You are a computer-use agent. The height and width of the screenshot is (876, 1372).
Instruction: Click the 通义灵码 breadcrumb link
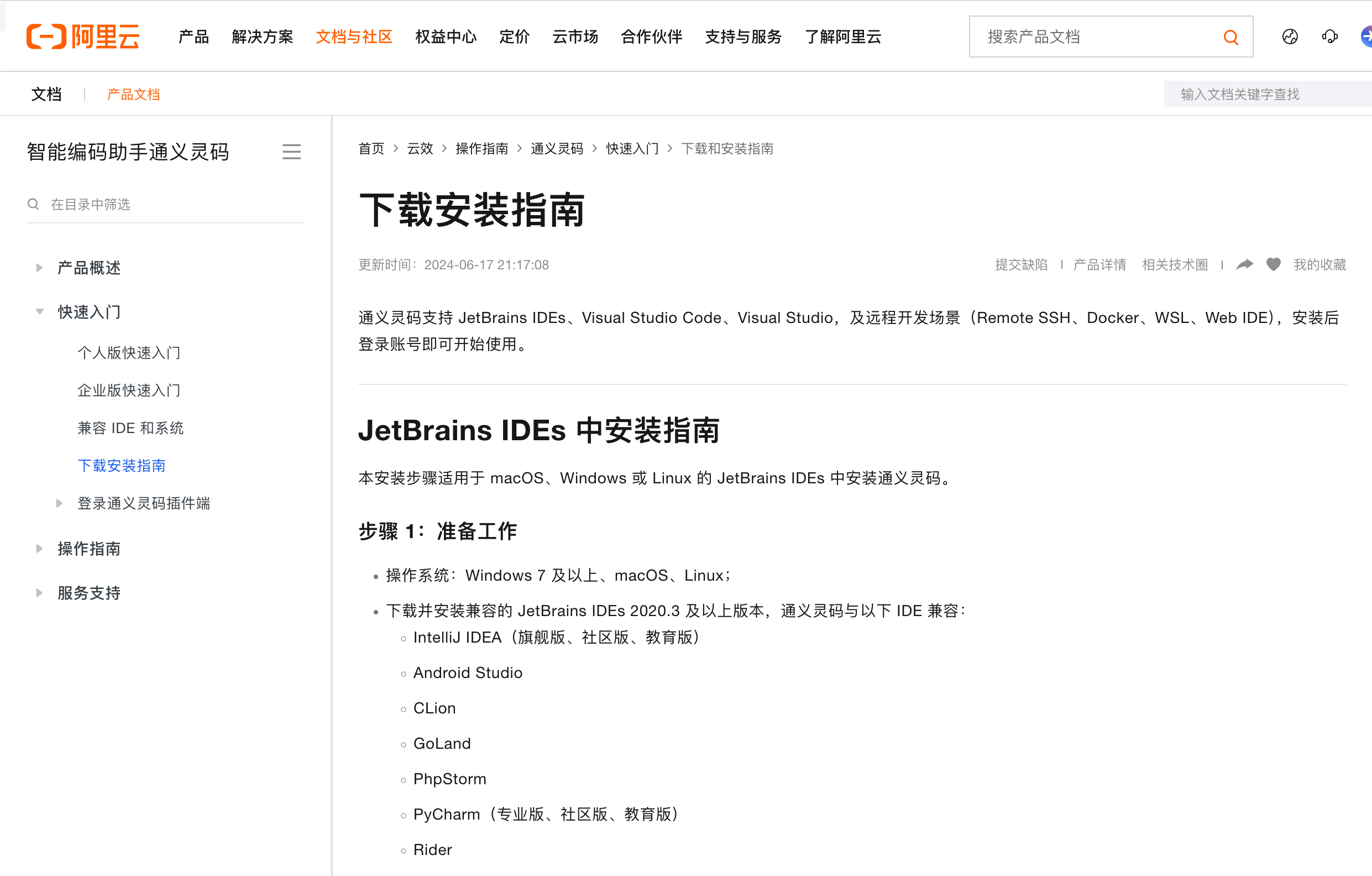pos(557,149)
